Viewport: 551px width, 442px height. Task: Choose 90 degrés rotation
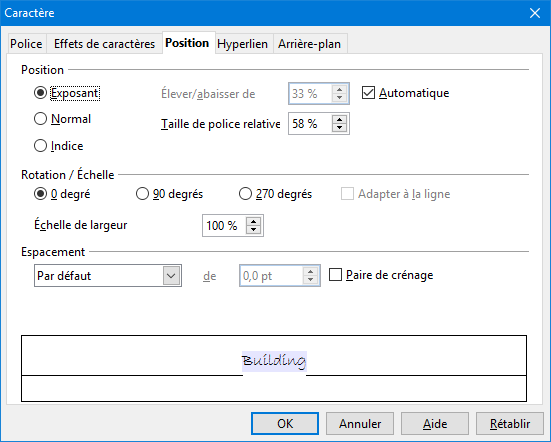pyautogui.click(x=142, y=194)
